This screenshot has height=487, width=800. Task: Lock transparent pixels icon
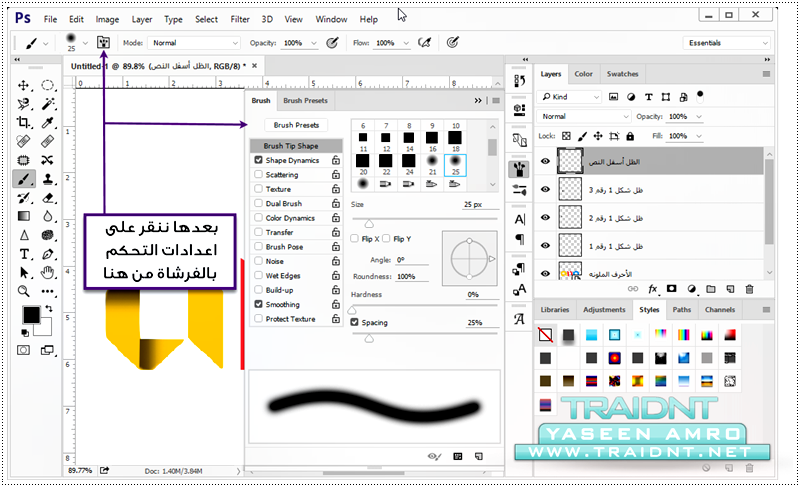[566, 136]
